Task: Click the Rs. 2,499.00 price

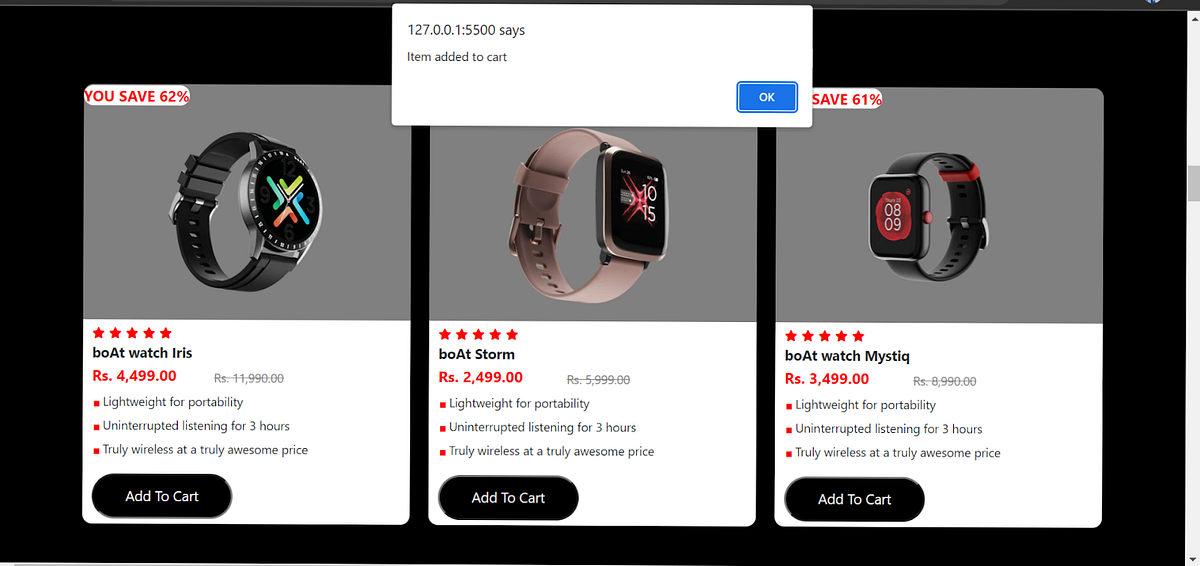Action: 480,377
